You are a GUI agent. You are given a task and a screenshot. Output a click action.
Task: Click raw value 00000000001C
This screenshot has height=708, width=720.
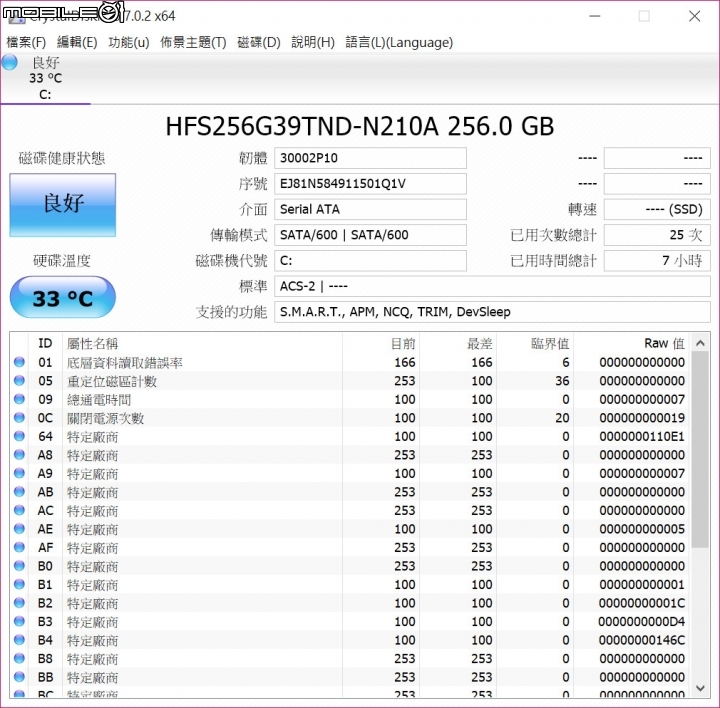pyautogui.click(x=642, y=603)
